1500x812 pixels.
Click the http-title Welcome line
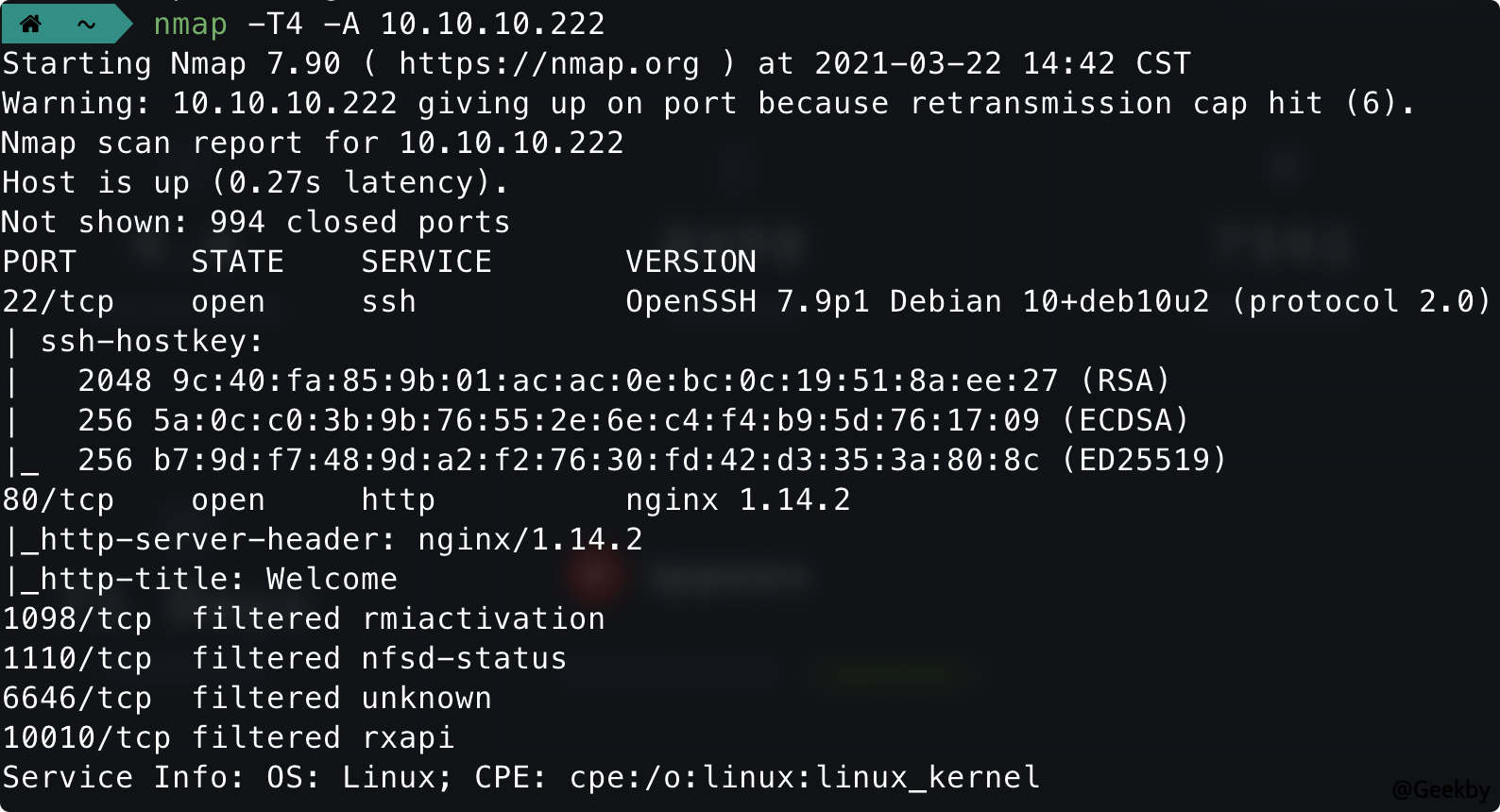[201, 579]
